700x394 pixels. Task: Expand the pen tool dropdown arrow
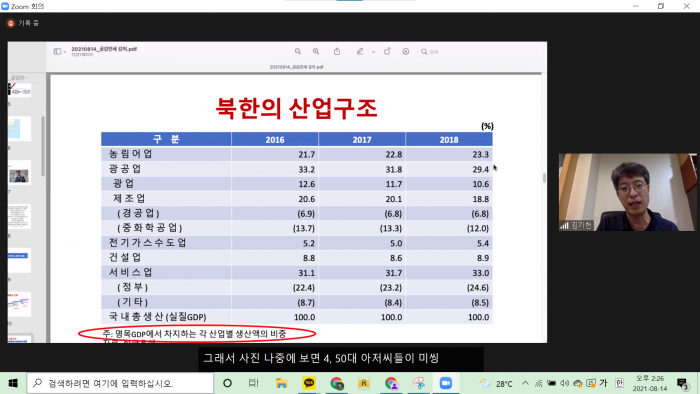click(373, 52)
